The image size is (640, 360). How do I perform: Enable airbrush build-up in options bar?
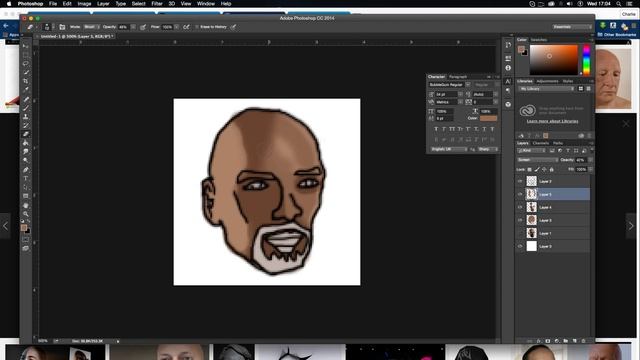point(187,27)
